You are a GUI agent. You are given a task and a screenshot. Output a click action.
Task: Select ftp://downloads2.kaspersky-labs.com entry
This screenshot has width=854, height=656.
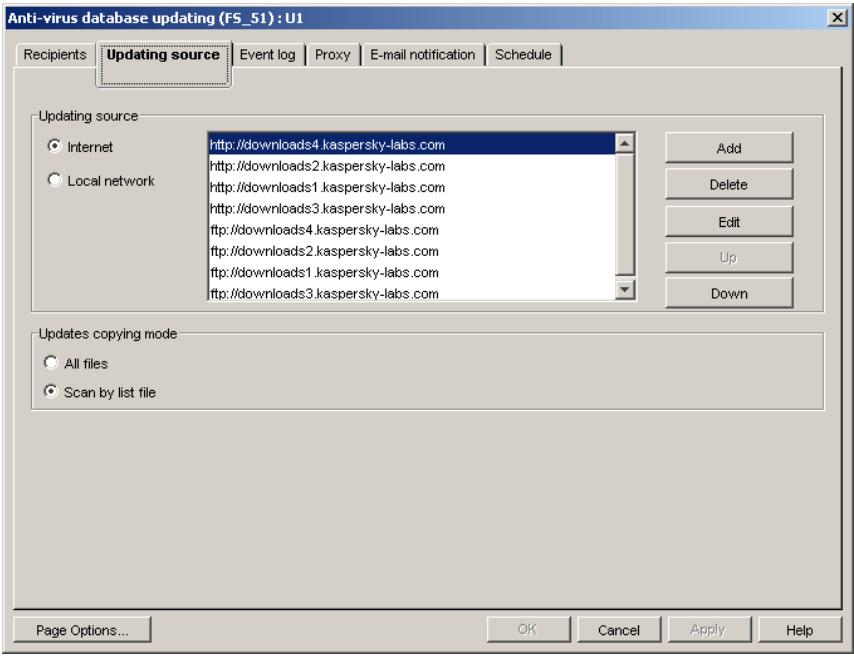point(412,251)
